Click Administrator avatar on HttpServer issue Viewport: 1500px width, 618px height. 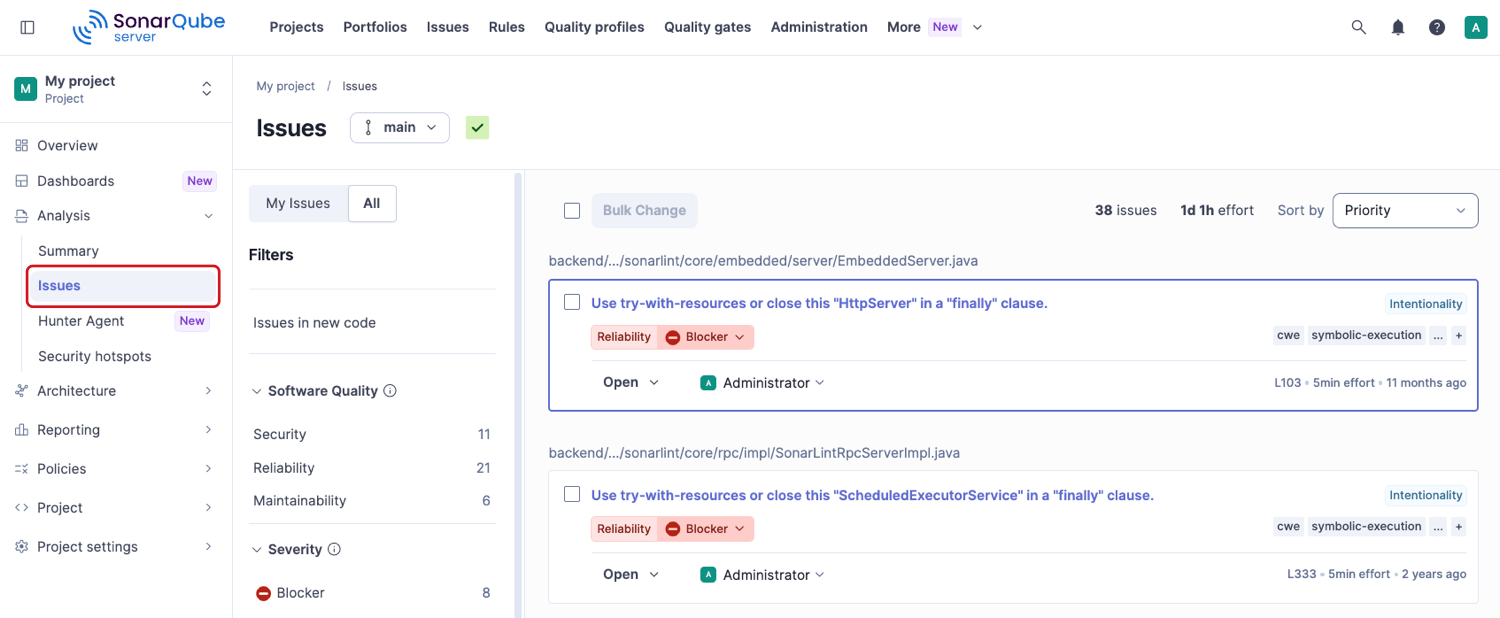coord(708,383)
